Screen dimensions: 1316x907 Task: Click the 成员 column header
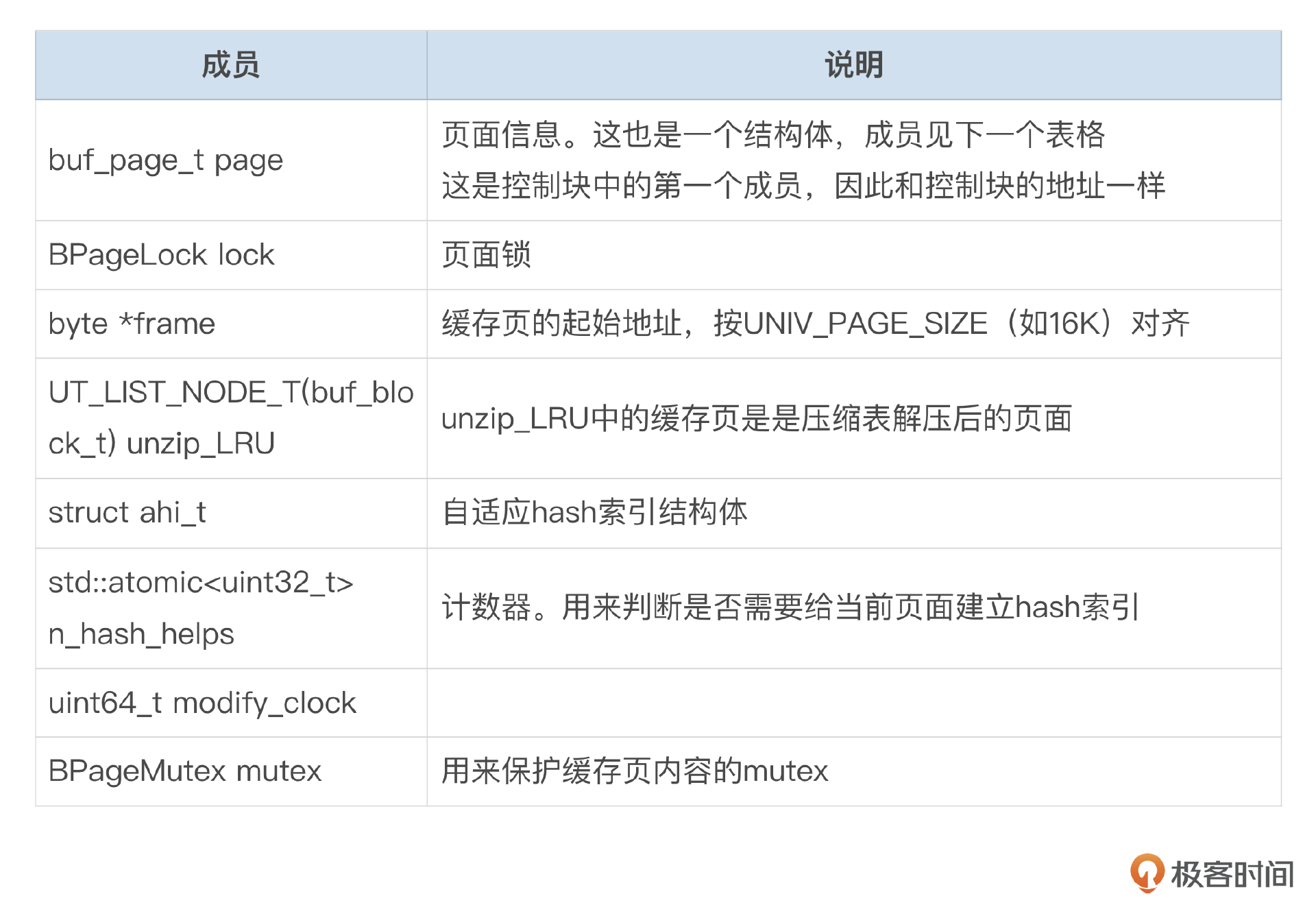[231, 65]
